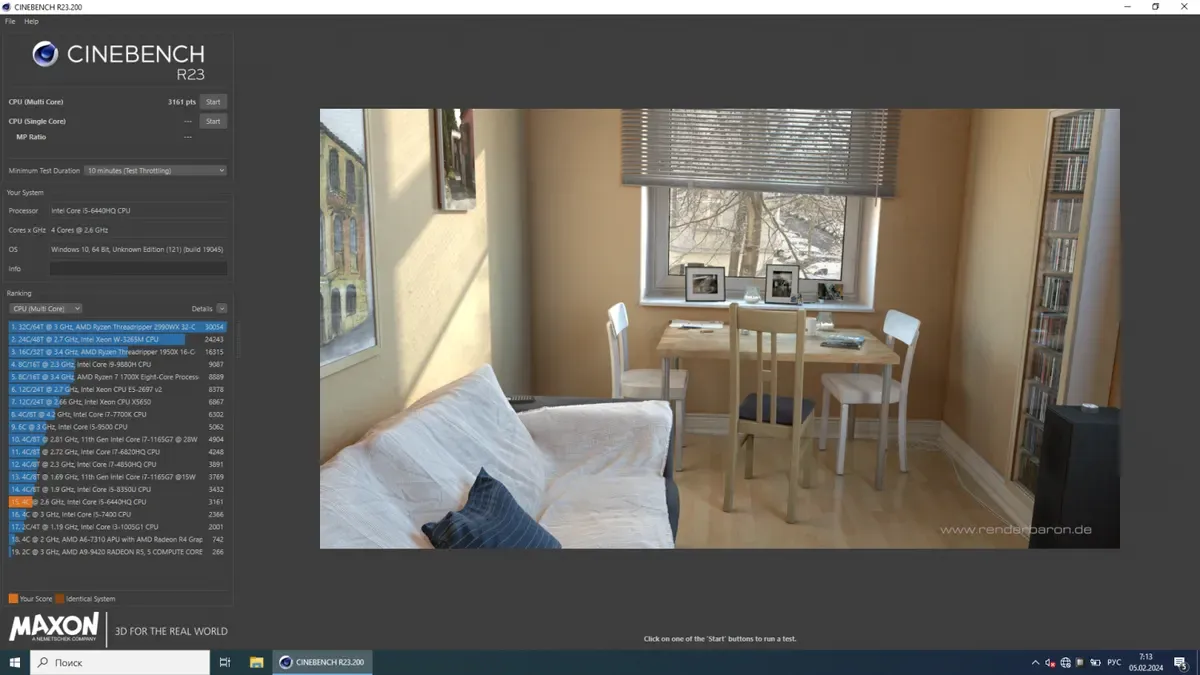Image resolution: width=1200 pixels, height=675 pixels.
Task: Start the CPU Single Core test
Action: (x=213, y=121)
